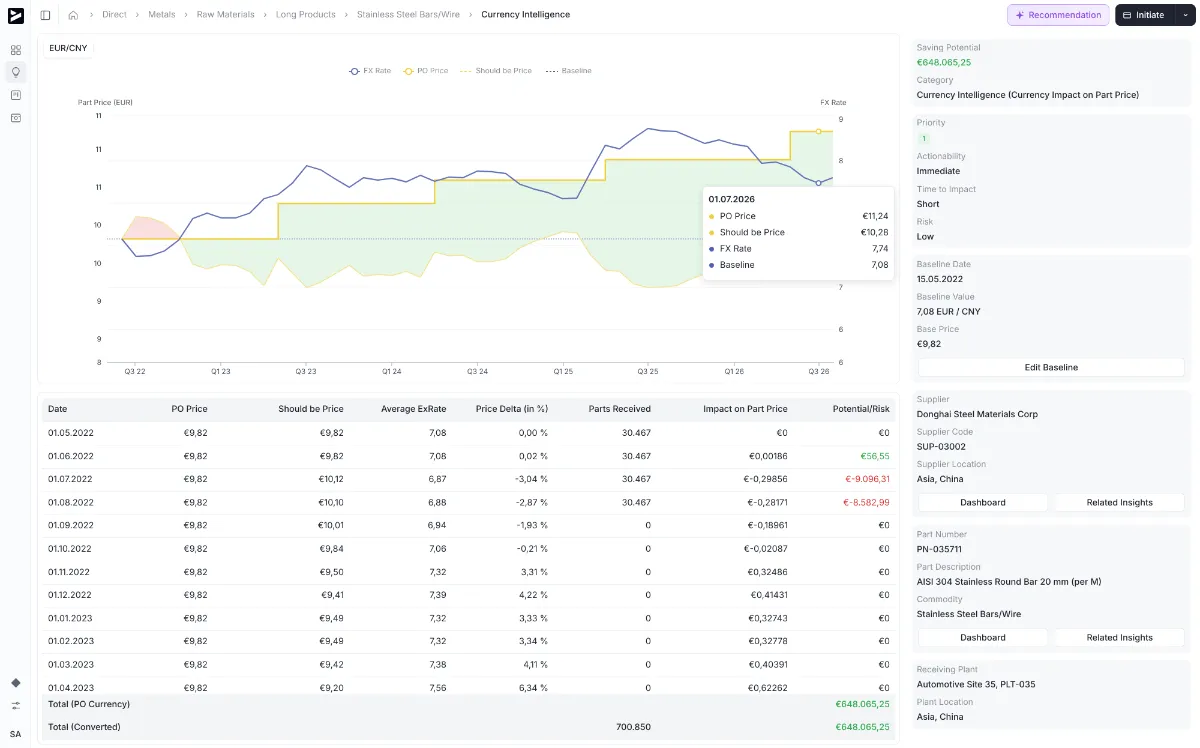
Task: Click the priority badge 1
Action: tap(924, 139)
